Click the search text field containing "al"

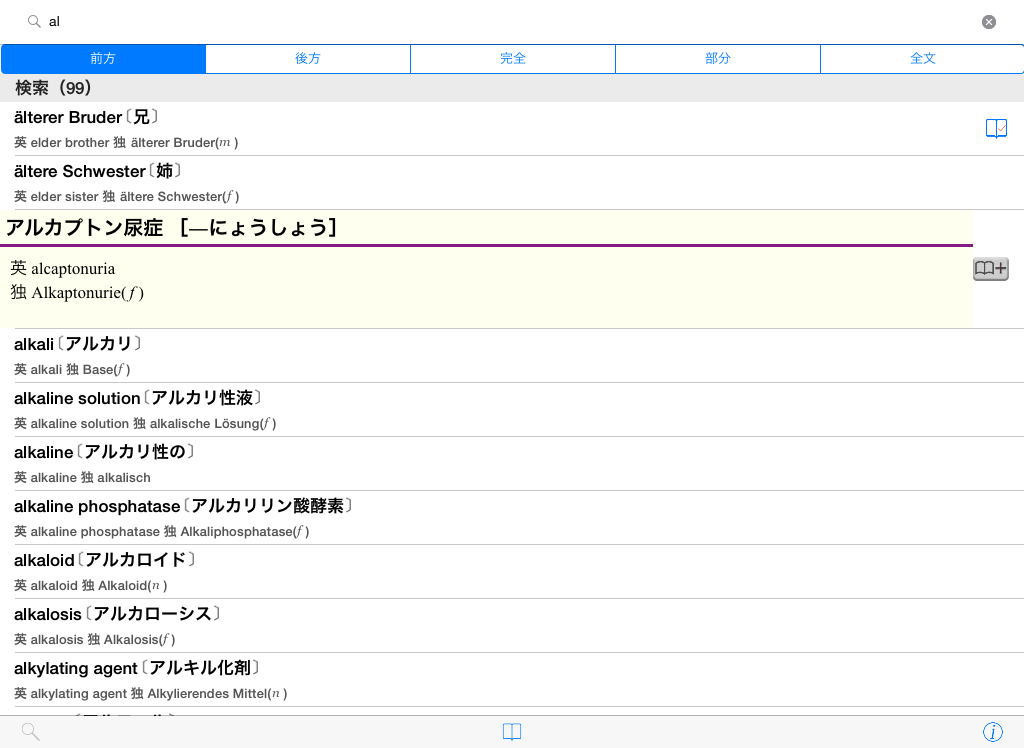point(500,22)
